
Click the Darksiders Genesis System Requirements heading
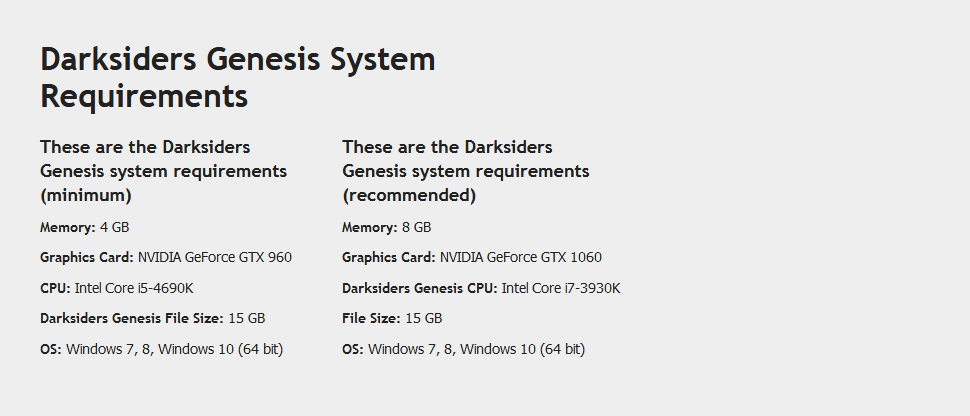pos(238,78)
